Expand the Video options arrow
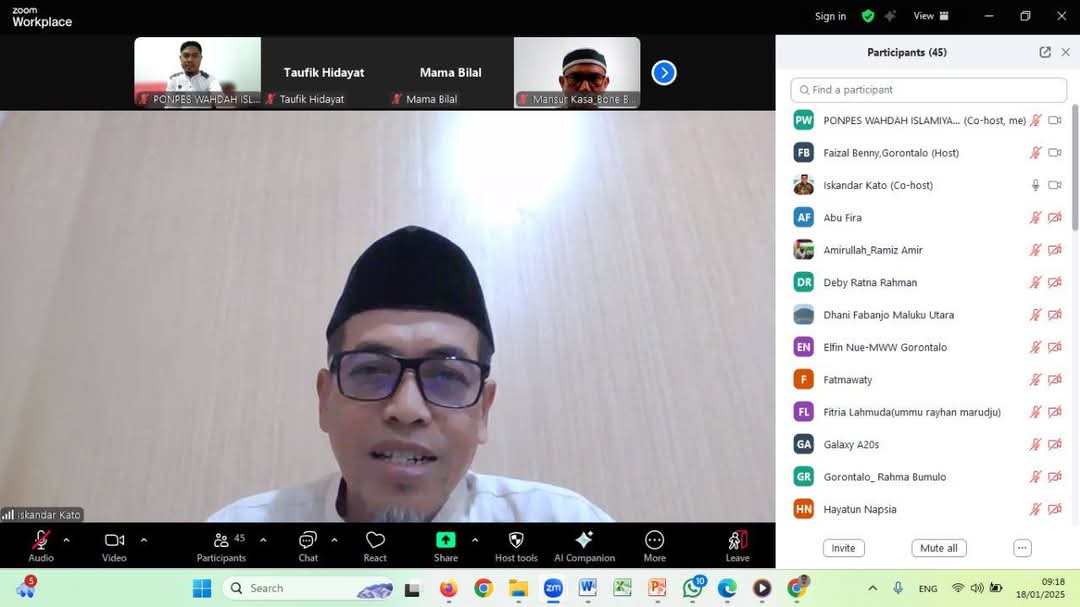The height and width of the screenshot is (607, 1080). coord(144,540)
